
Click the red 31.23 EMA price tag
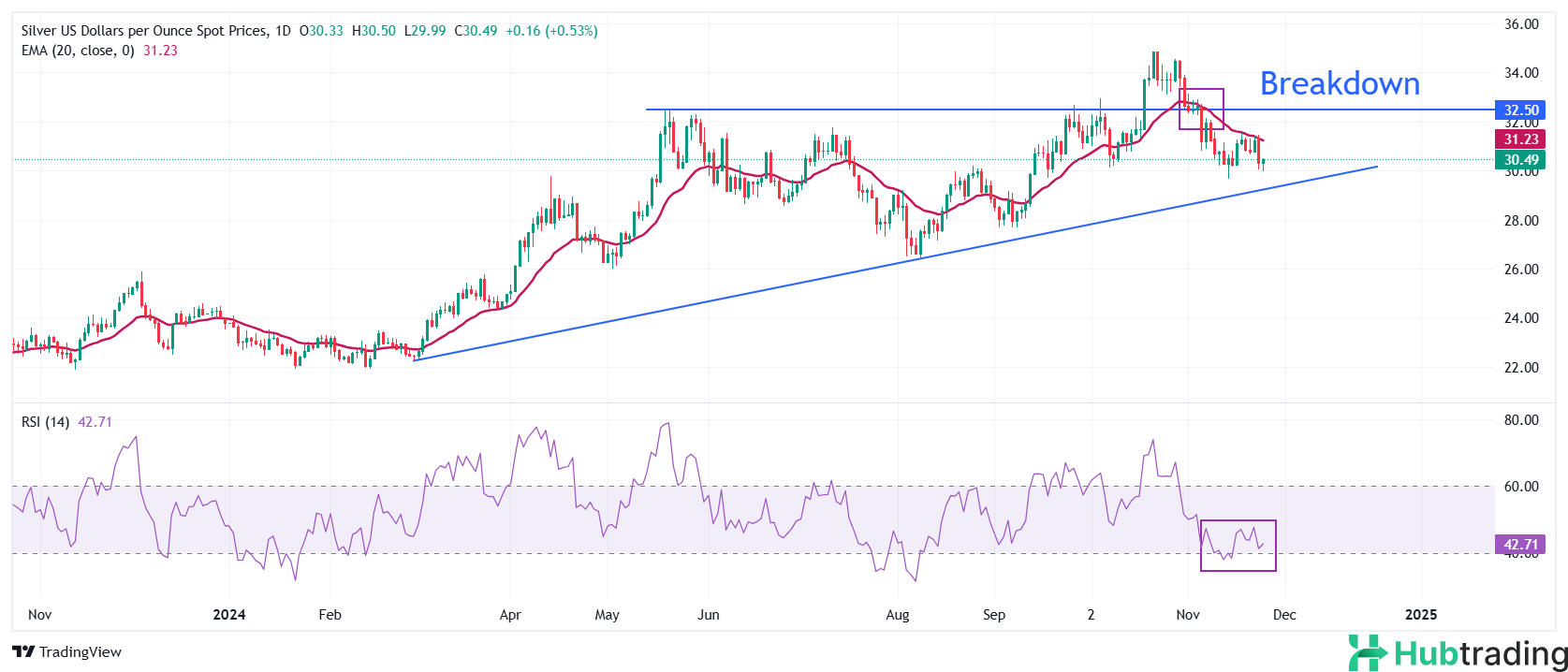point(1521,139)
